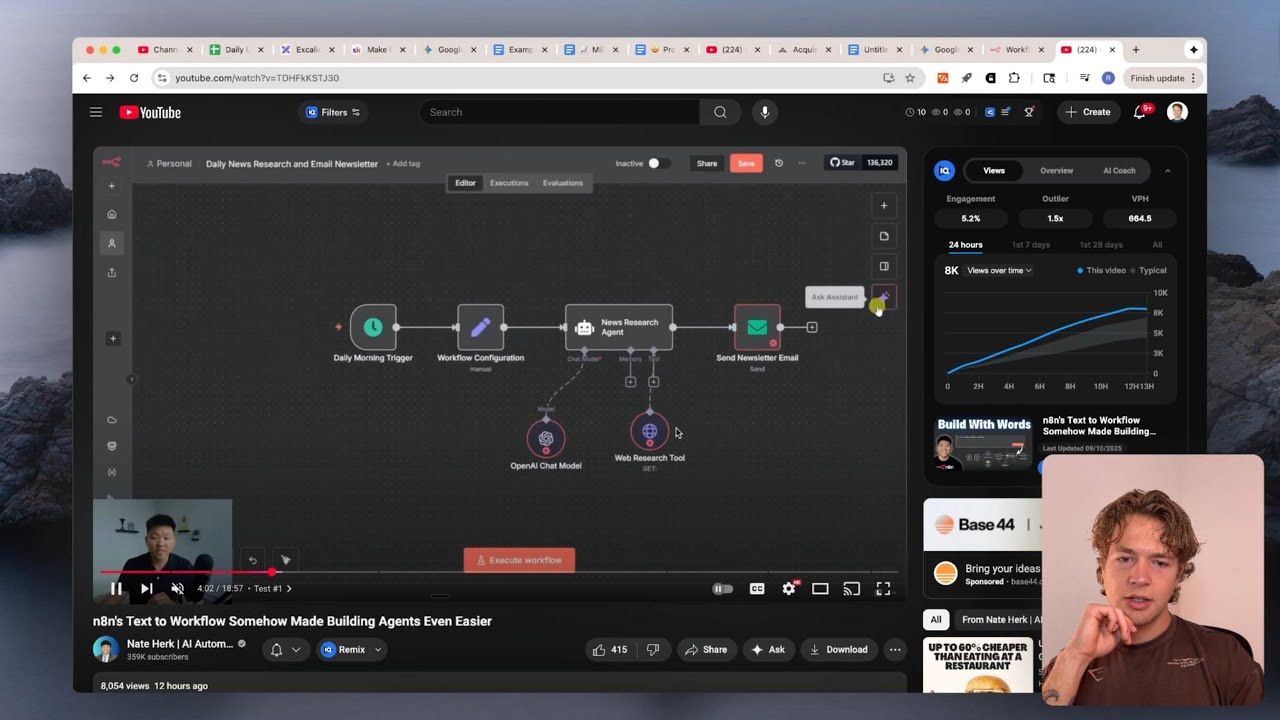Download the video

pyautogui.click(x=838, y=650)
